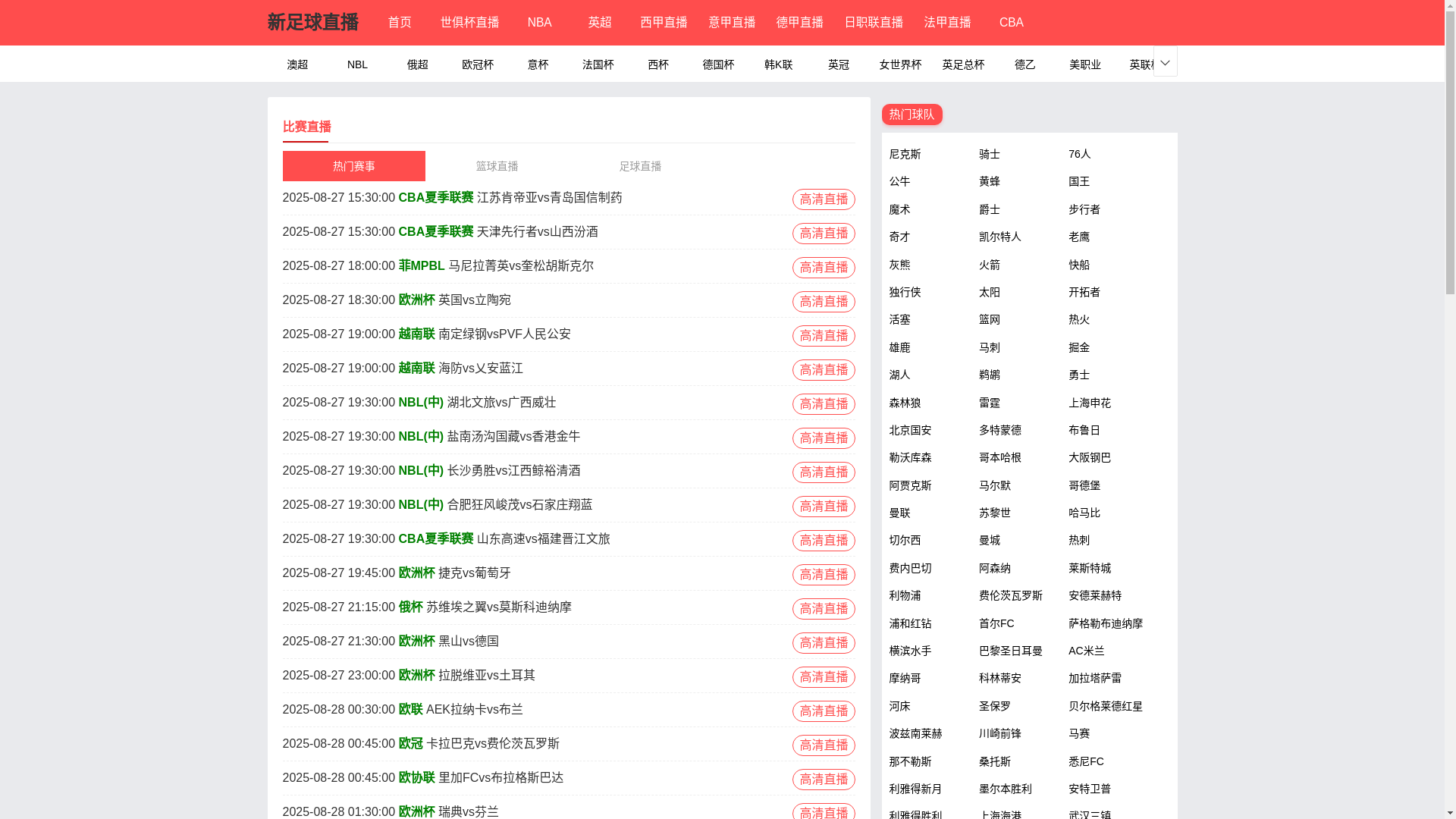Switch to 篮球直播 tab
This screenshot has height=819, width=1456.
[497, 166]
